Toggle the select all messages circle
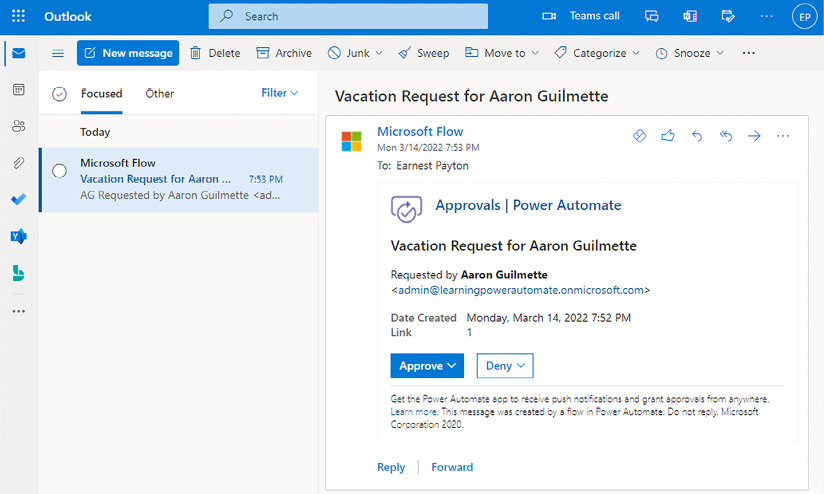The height and width of the screenshot is (494, 824). click(59, 94)
